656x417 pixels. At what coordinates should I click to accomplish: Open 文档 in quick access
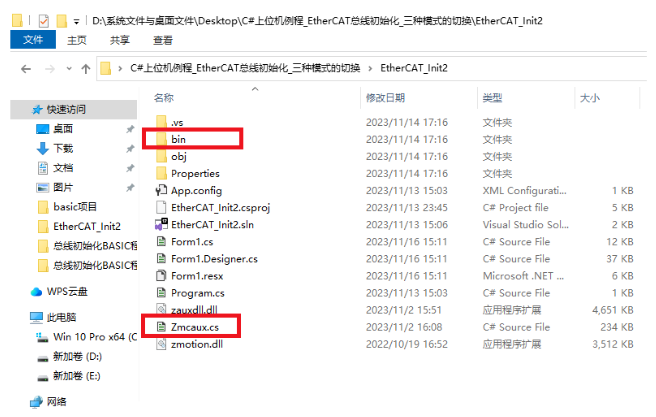pos(63,168)
